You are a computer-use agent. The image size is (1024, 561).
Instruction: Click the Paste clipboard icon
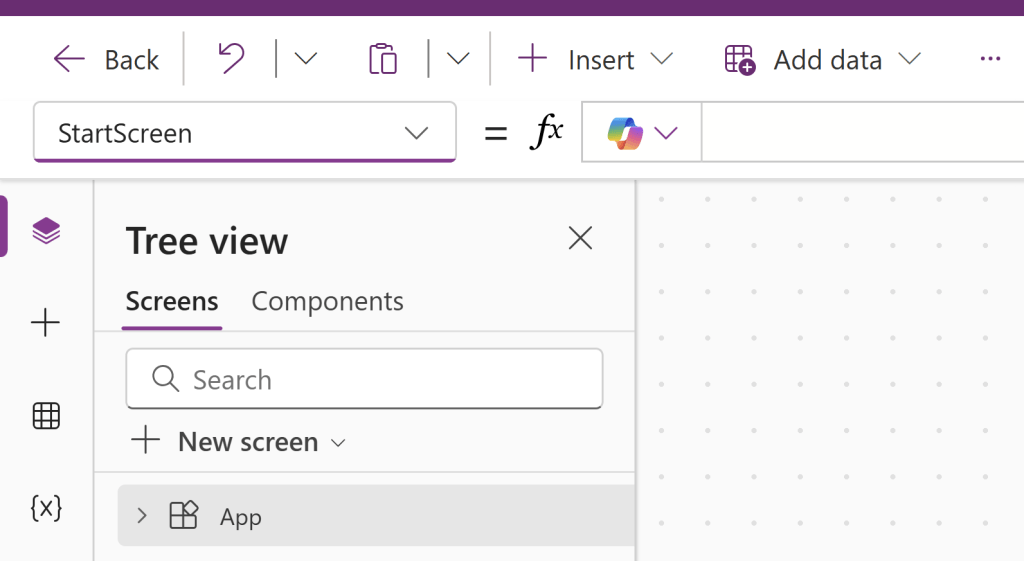point(383,59)
